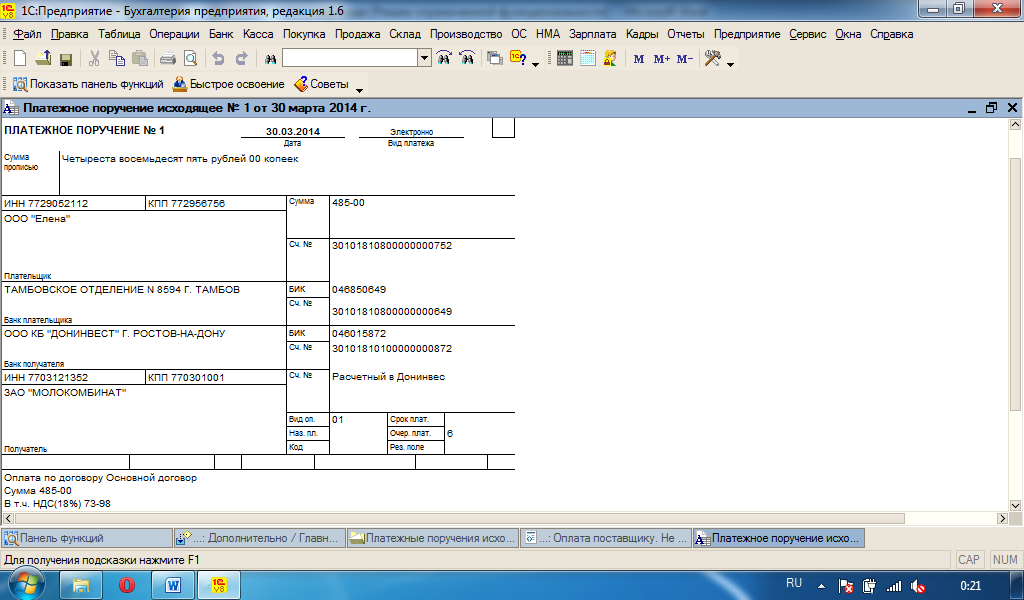Open the Продажа menu
The image size is (1024, 600).
(357, 34)
